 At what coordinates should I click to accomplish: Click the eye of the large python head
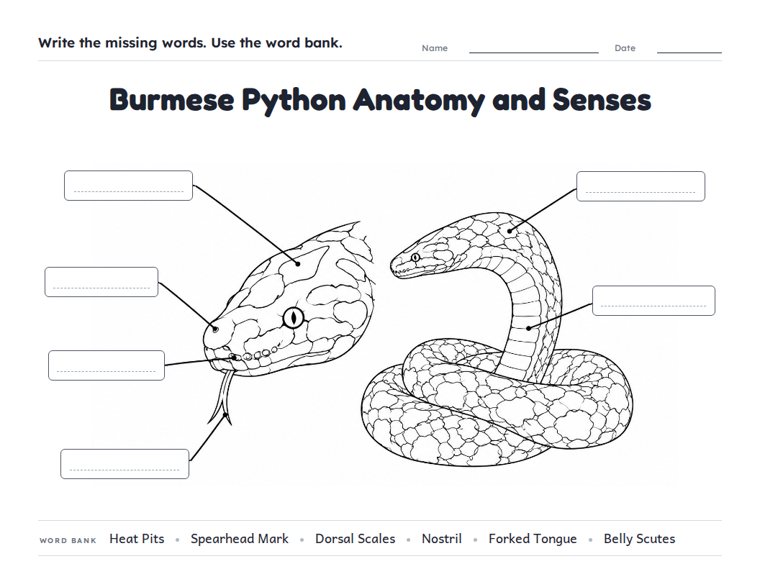point(293,318)
